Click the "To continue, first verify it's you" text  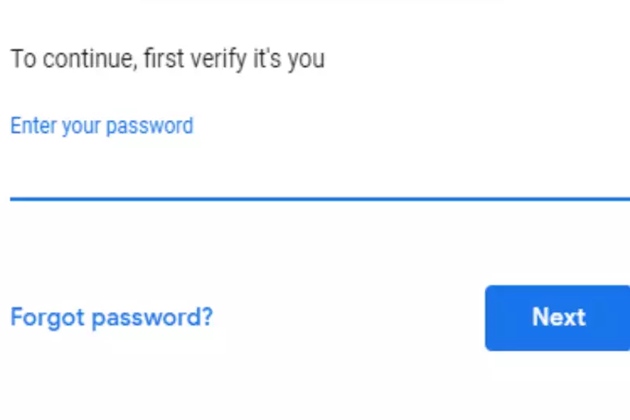167,58
